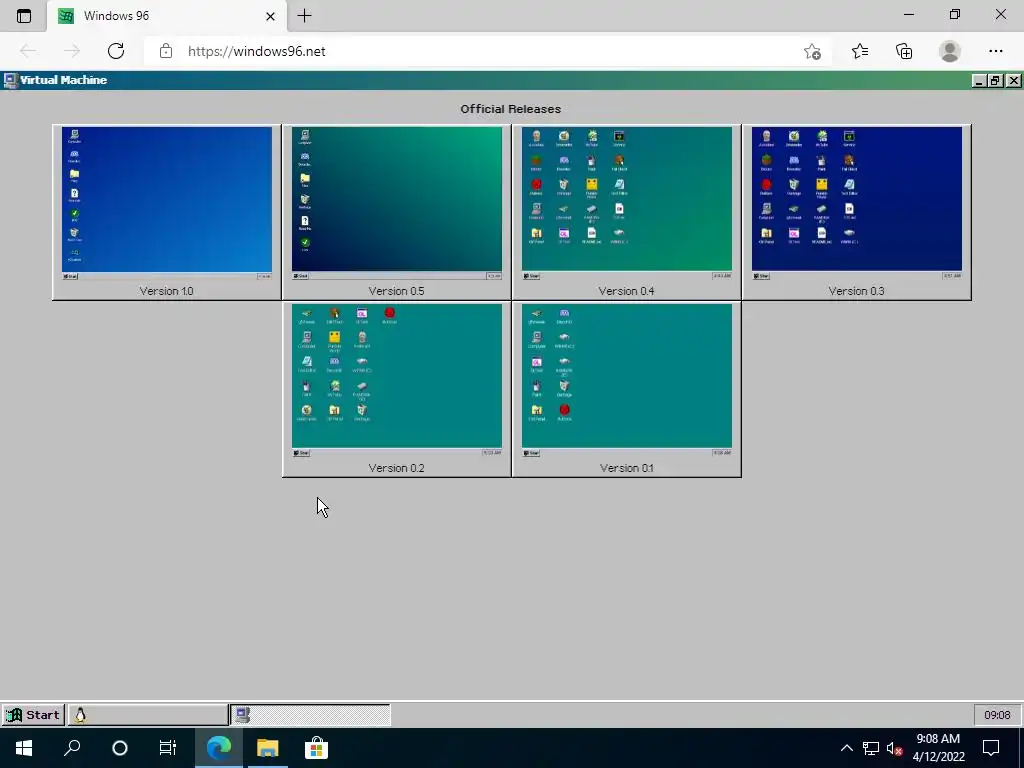
Task: Open the Version 0.5 release thumbnail
Action: (396, 212)
